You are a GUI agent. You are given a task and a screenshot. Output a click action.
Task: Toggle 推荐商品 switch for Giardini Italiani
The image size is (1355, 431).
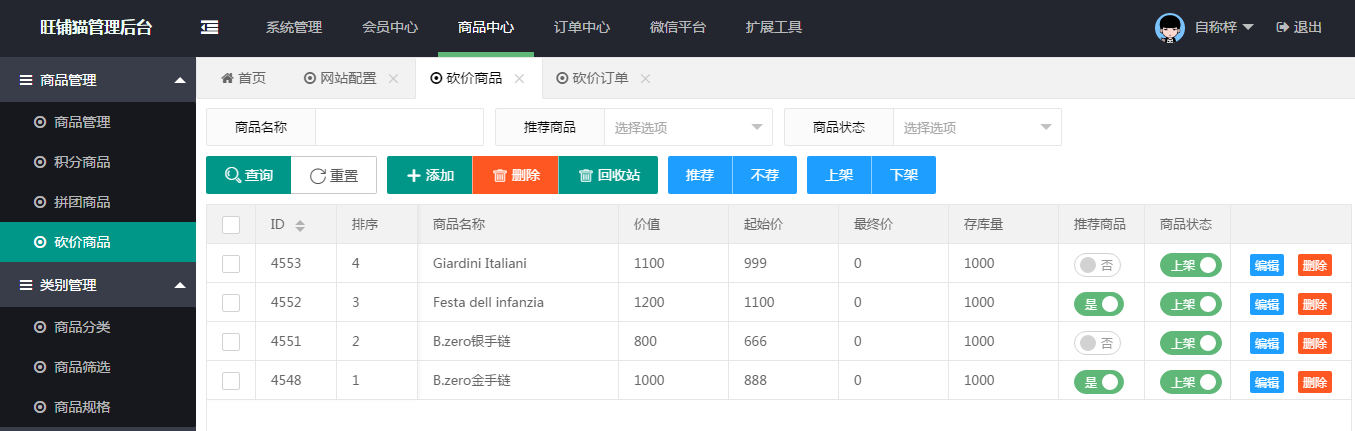pyautogui.click(x=1097, y=265)
